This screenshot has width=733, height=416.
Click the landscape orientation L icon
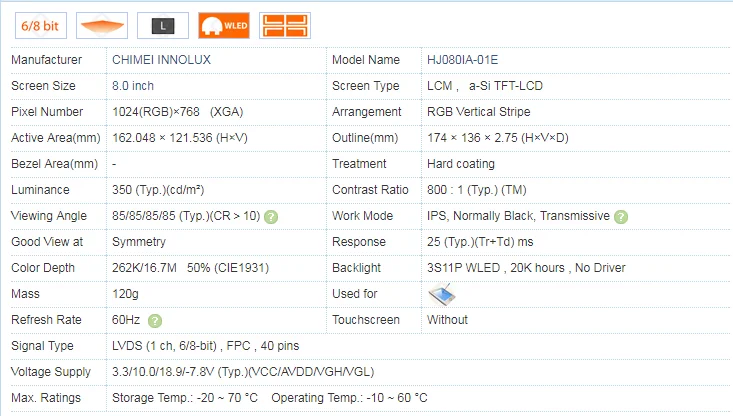point(163,25)
